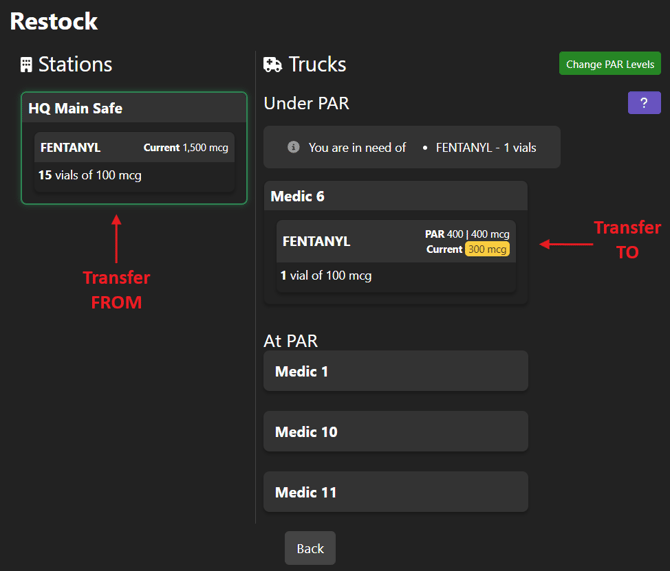The height and width of the screenshot is (571, 670).
Task: Click the info icon in the need notice
Action: tap(293, 147)
